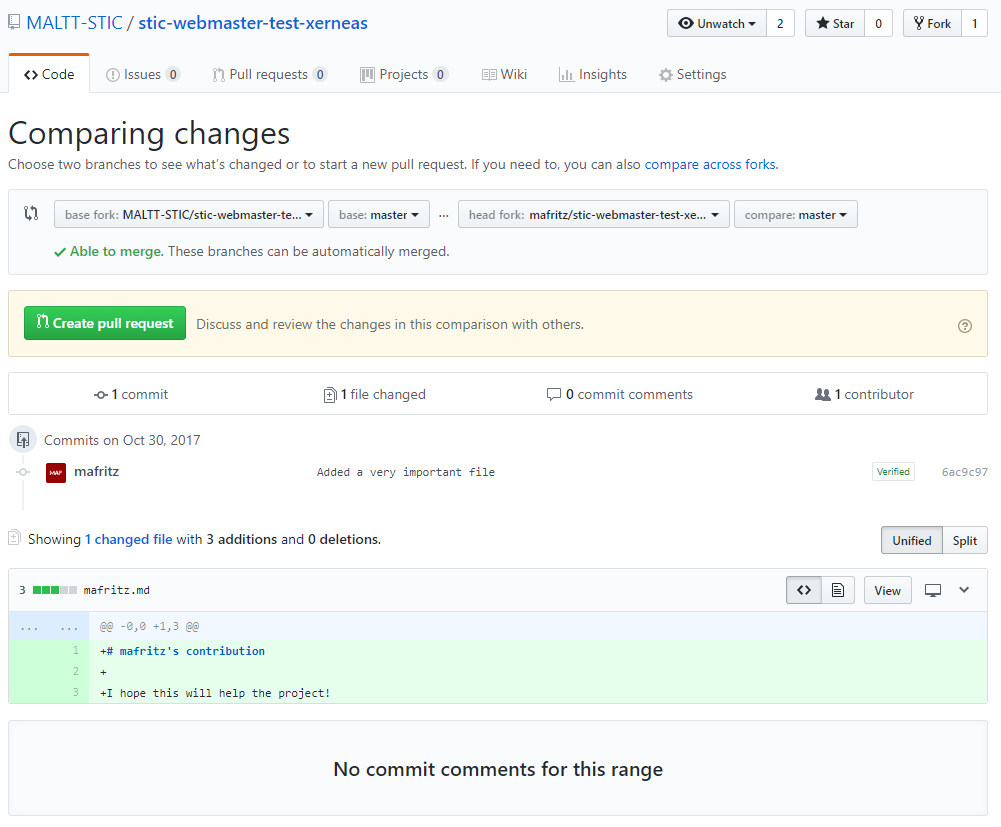Open the mafritz author link
This screenshot has height=827, width=1001.
tap(96, 471)
